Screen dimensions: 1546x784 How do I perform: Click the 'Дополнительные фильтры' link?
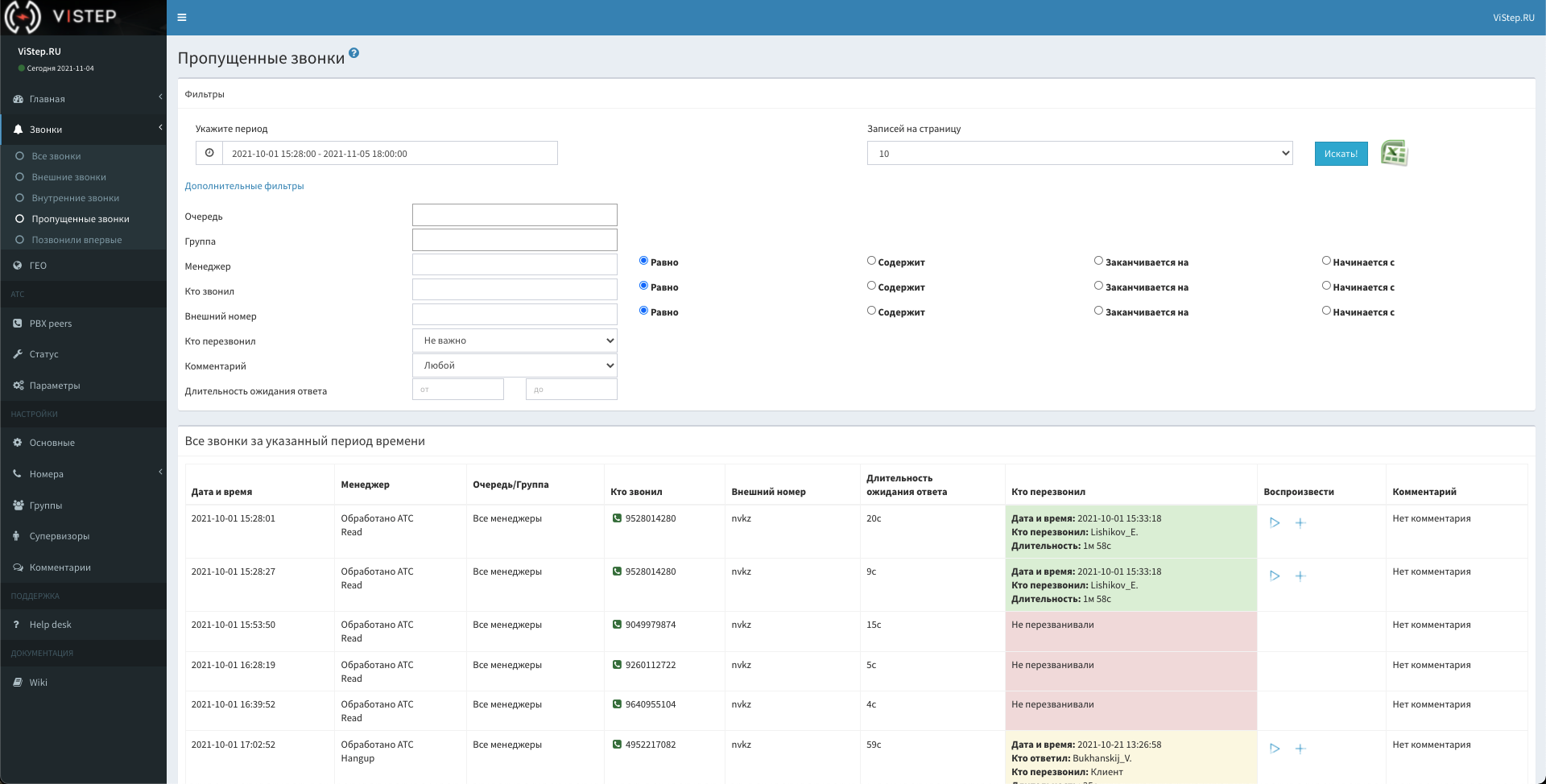point(244,186)
